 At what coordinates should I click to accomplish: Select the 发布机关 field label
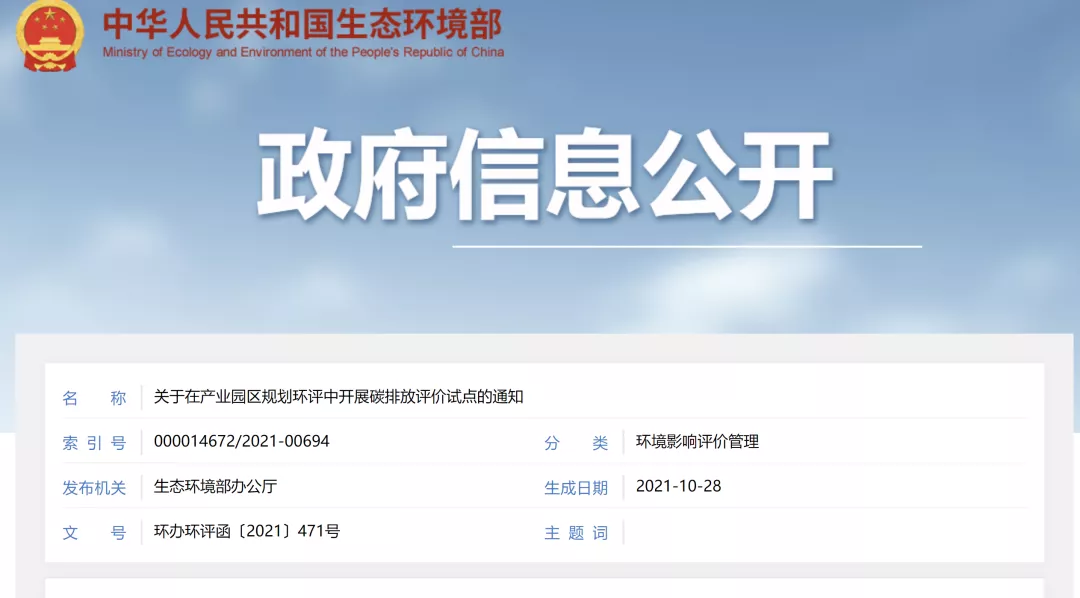pyautogui.click(x=94, y=488)
